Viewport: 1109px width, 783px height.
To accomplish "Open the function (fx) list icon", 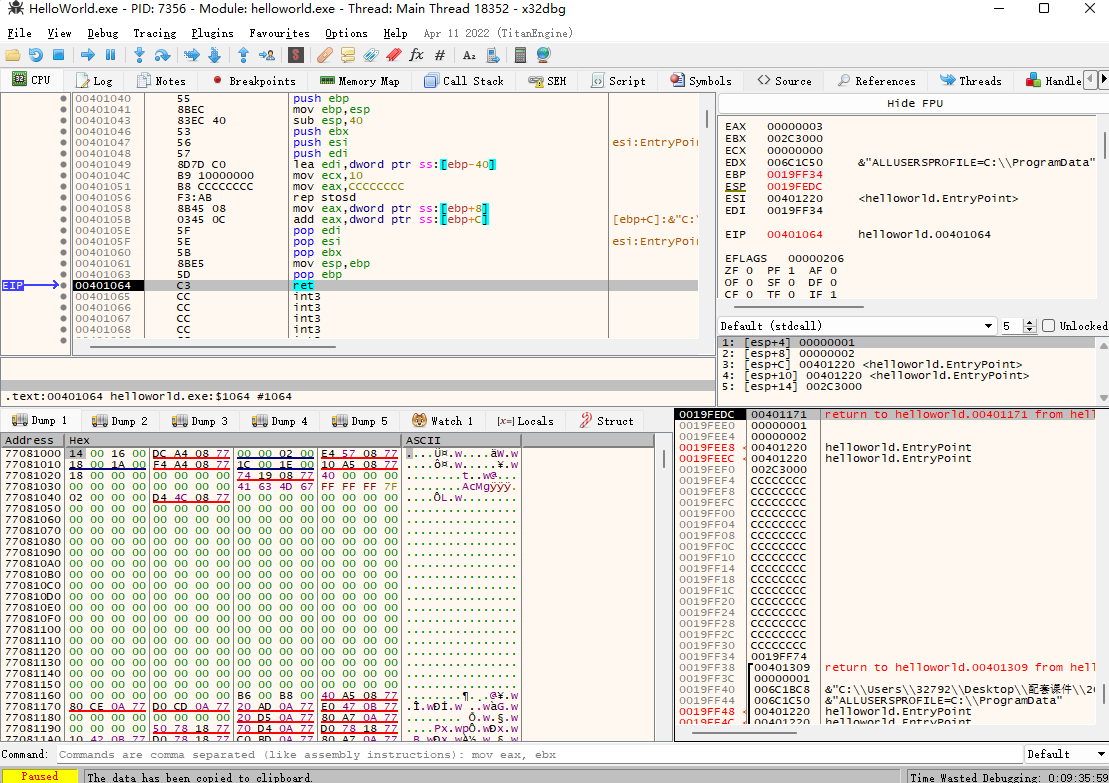I will click(x=416, y=55).
